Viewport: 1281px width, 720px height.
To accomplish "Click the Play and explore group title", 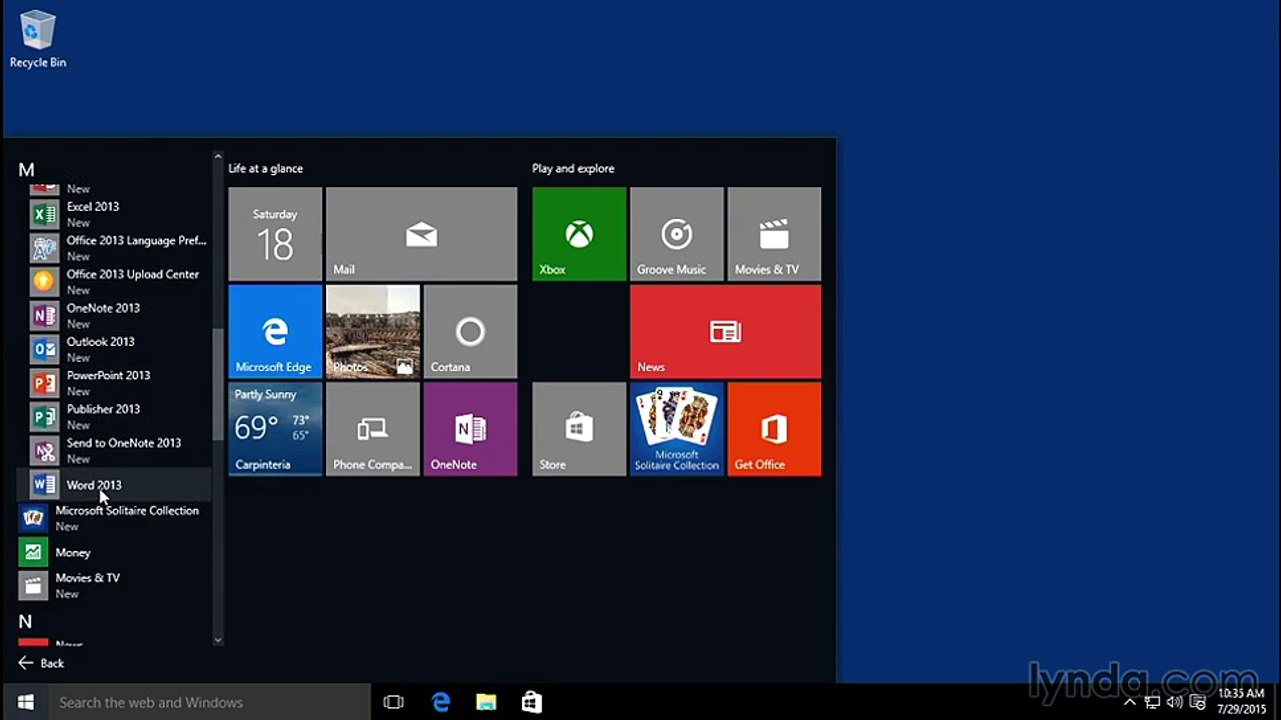I will pos(573,168).
